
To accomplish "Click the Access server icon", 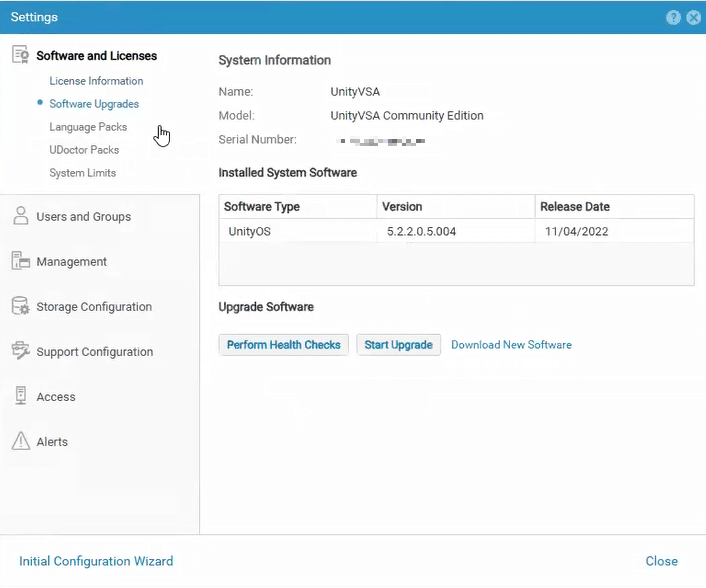I will (x=20, y=396).
